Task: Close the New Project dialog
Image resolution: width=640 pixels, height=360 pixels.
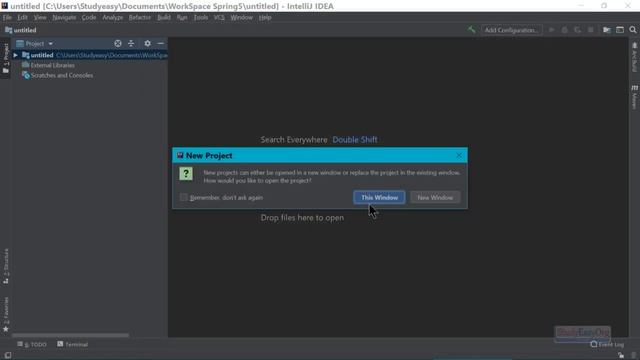Action: point(459,156)
